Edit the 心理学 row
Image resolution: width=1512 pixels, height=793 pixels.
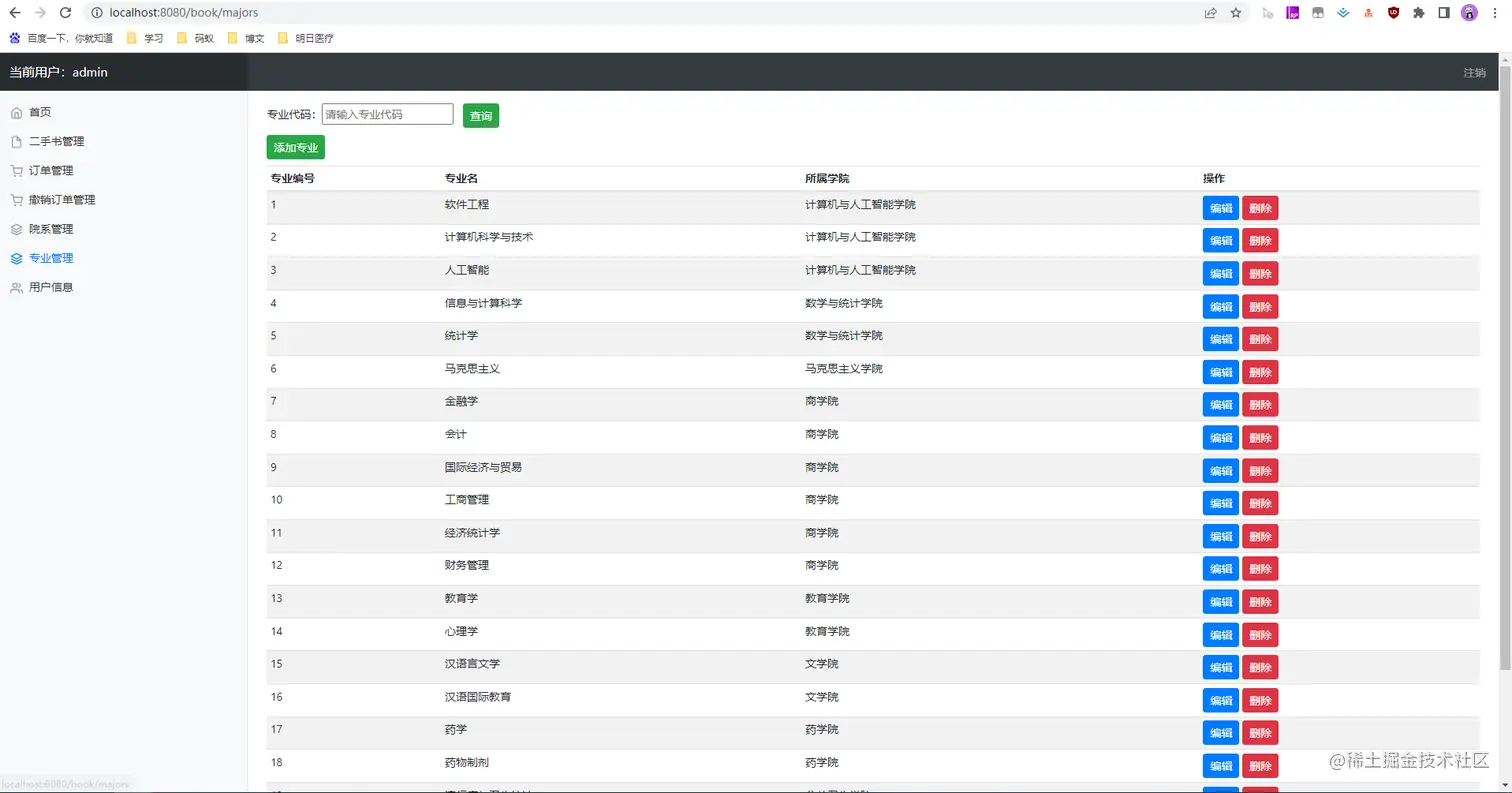point(1221,635)
